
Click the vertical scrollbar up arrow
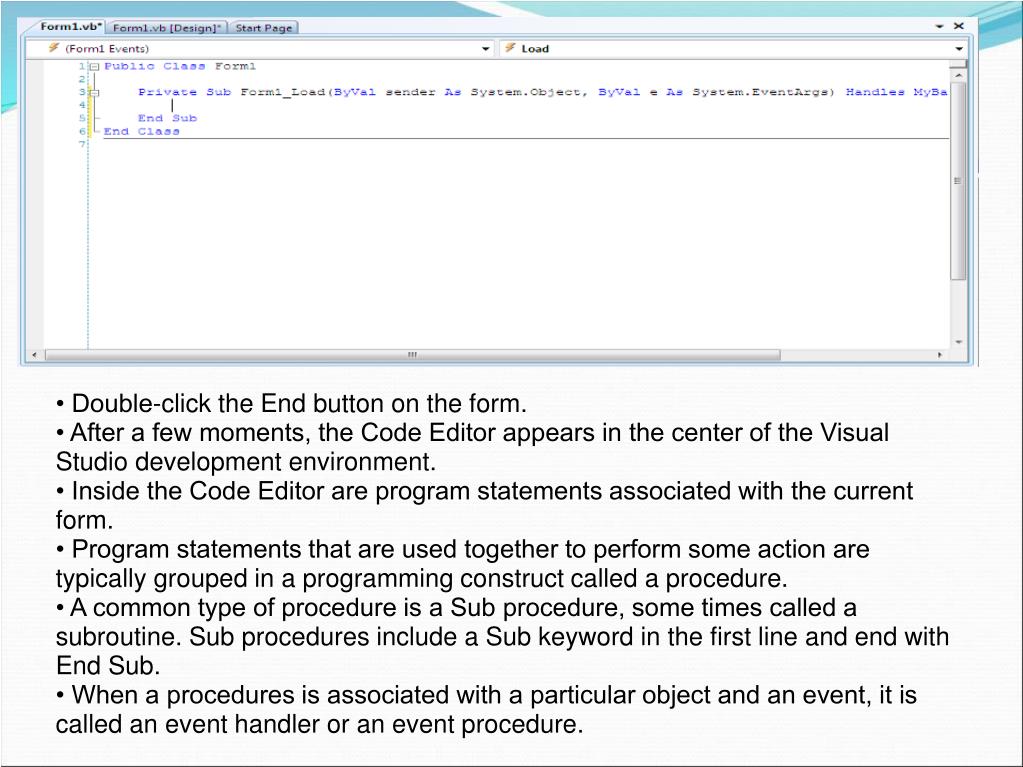tap(958, 76)
